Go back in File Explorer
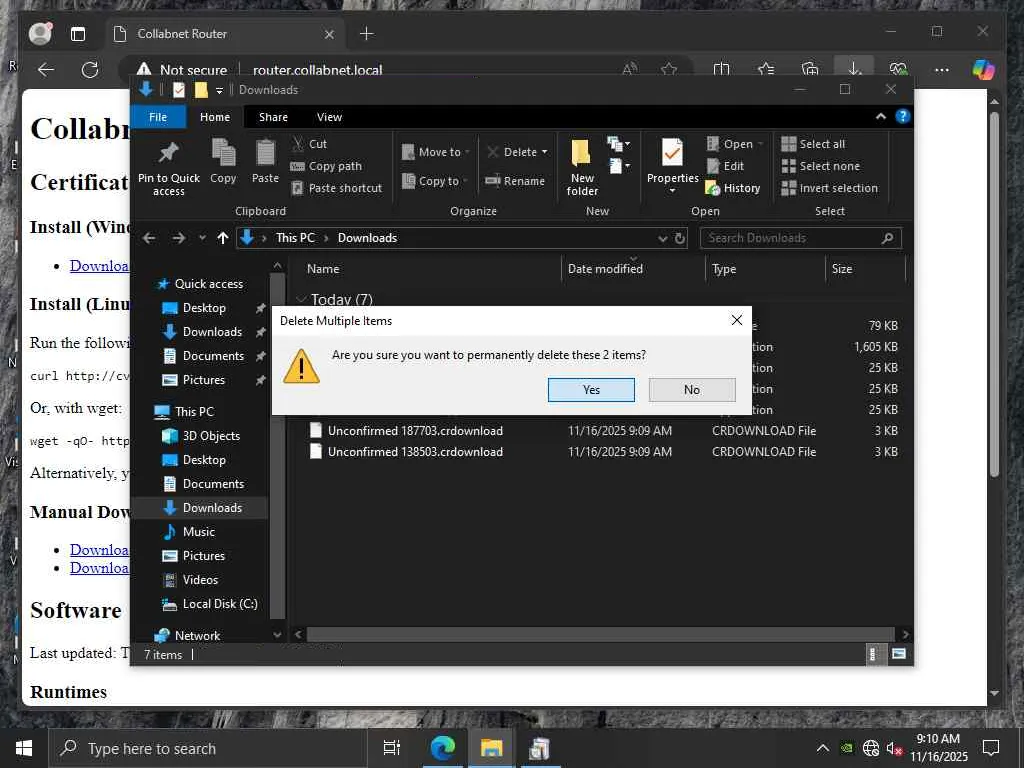 coord(150,238)
